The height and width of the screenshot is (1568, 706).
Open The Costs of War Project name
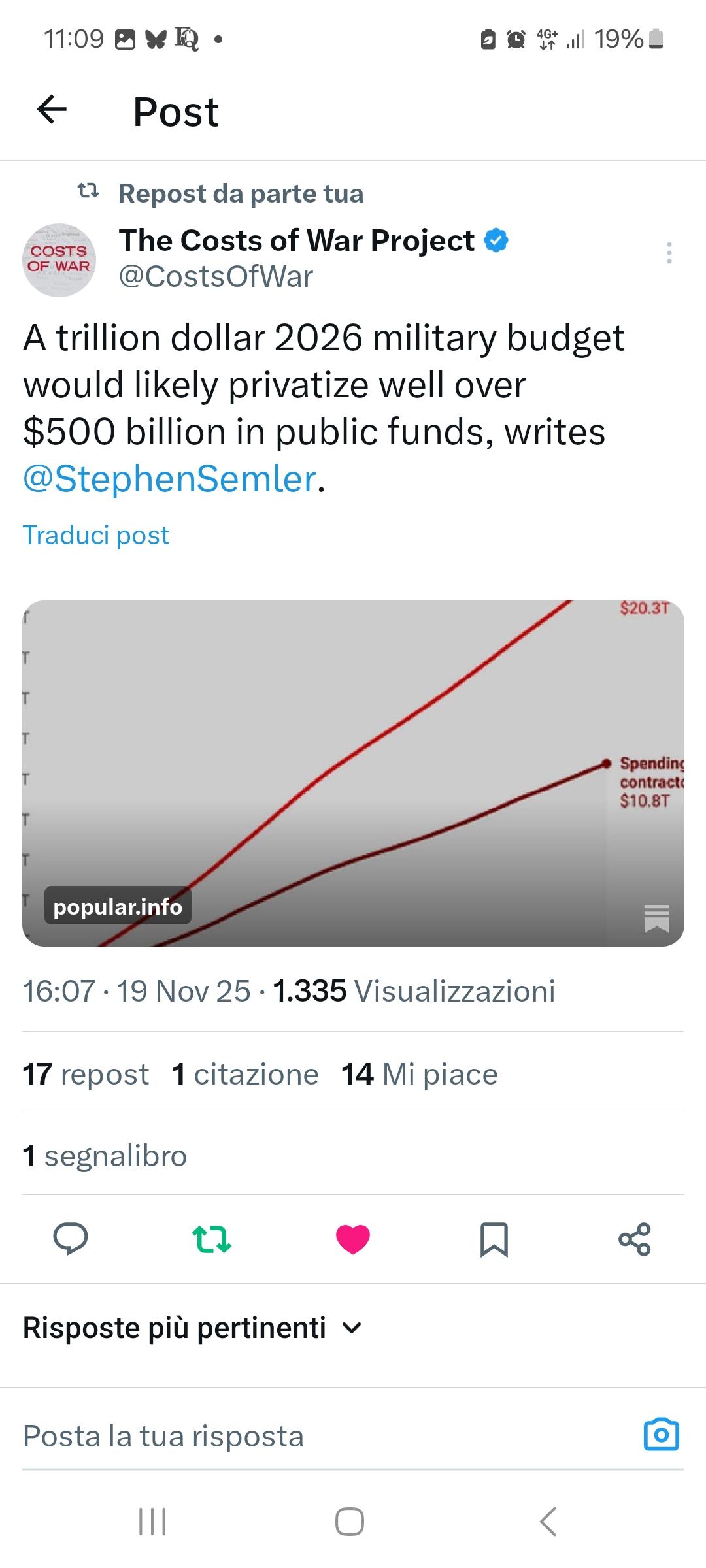(297, 240)
